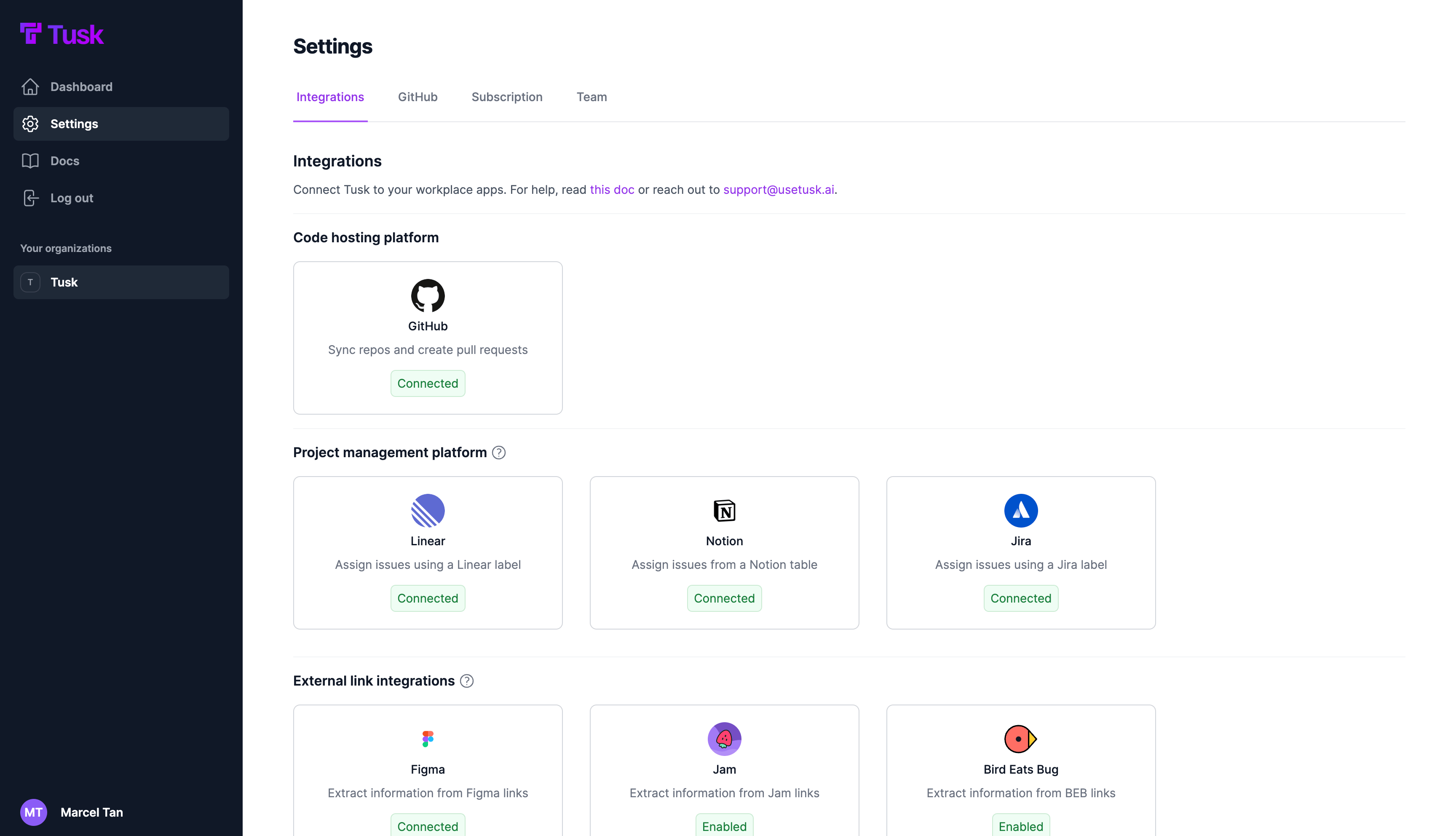The height and width of the screenshot is (836, 1456).
Task: Click the Bird Eats Bug name label
Action: (x=1021, y=769)
